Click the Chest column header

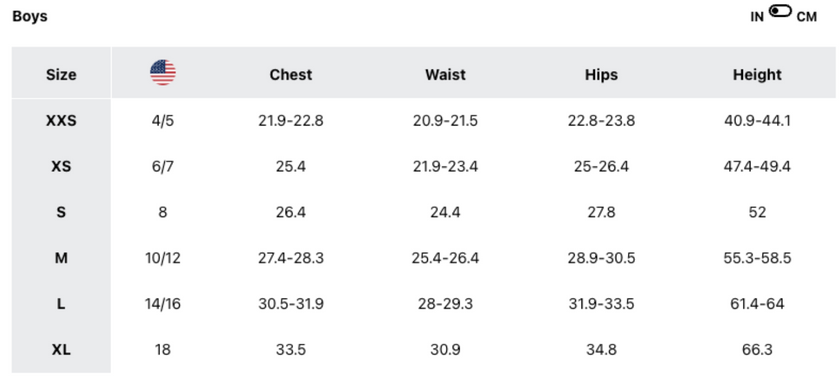point(291,74)
